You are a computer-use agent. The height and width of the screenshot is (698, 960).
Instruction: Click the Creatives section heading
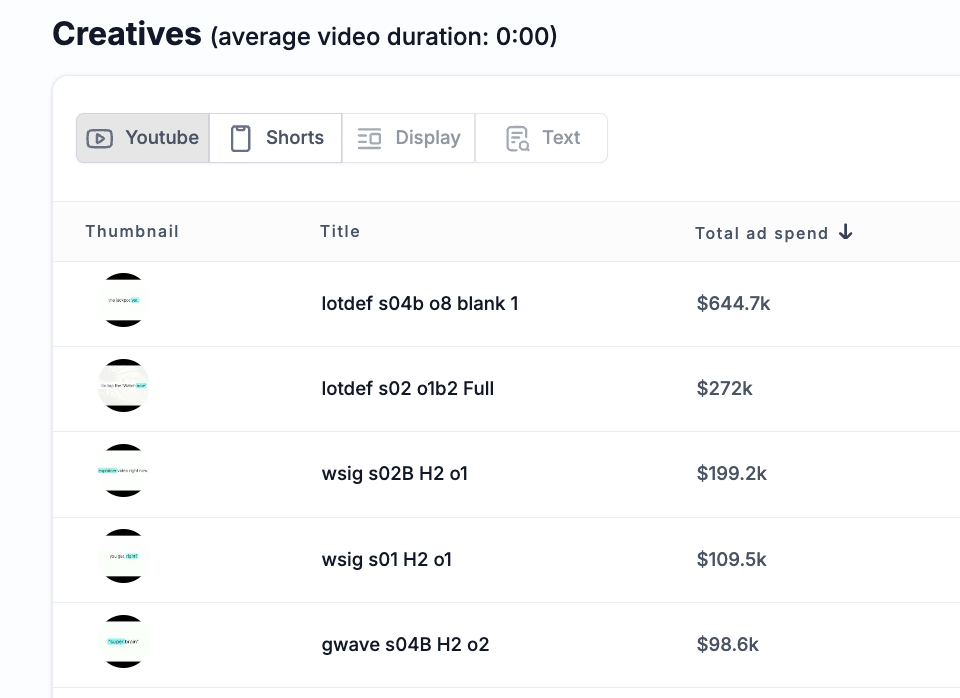pos(127,34)
